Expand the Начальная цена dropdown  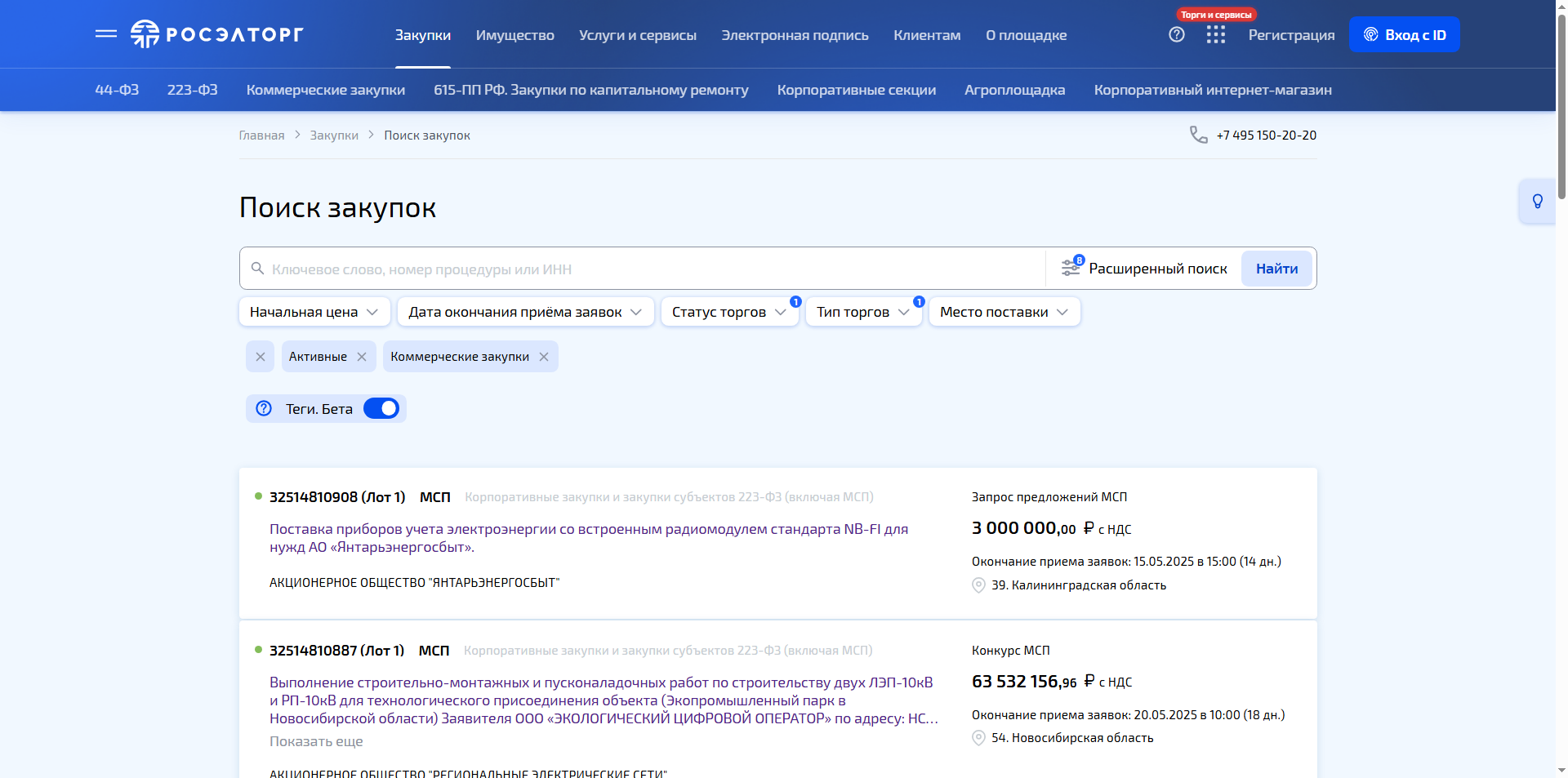314,312
